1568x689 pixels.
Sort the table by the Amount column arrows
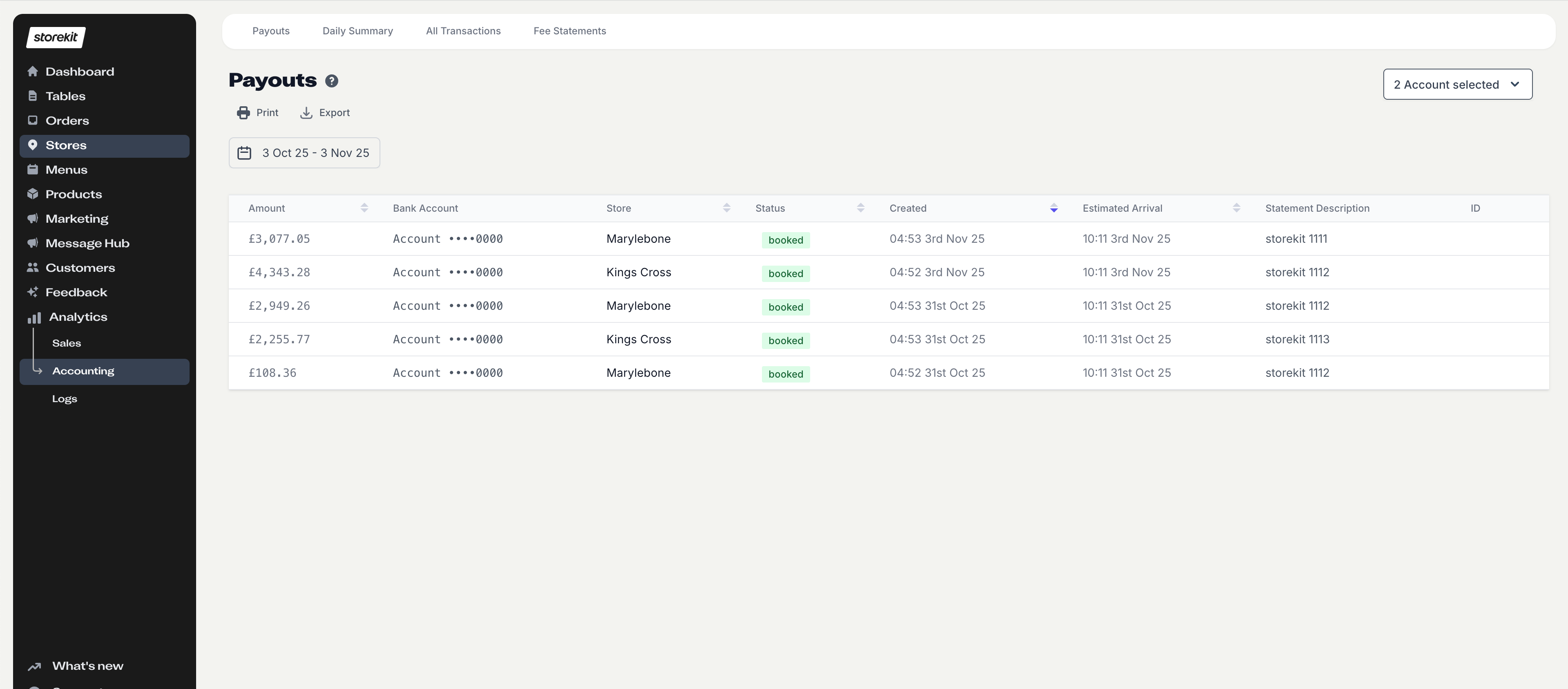364,208
